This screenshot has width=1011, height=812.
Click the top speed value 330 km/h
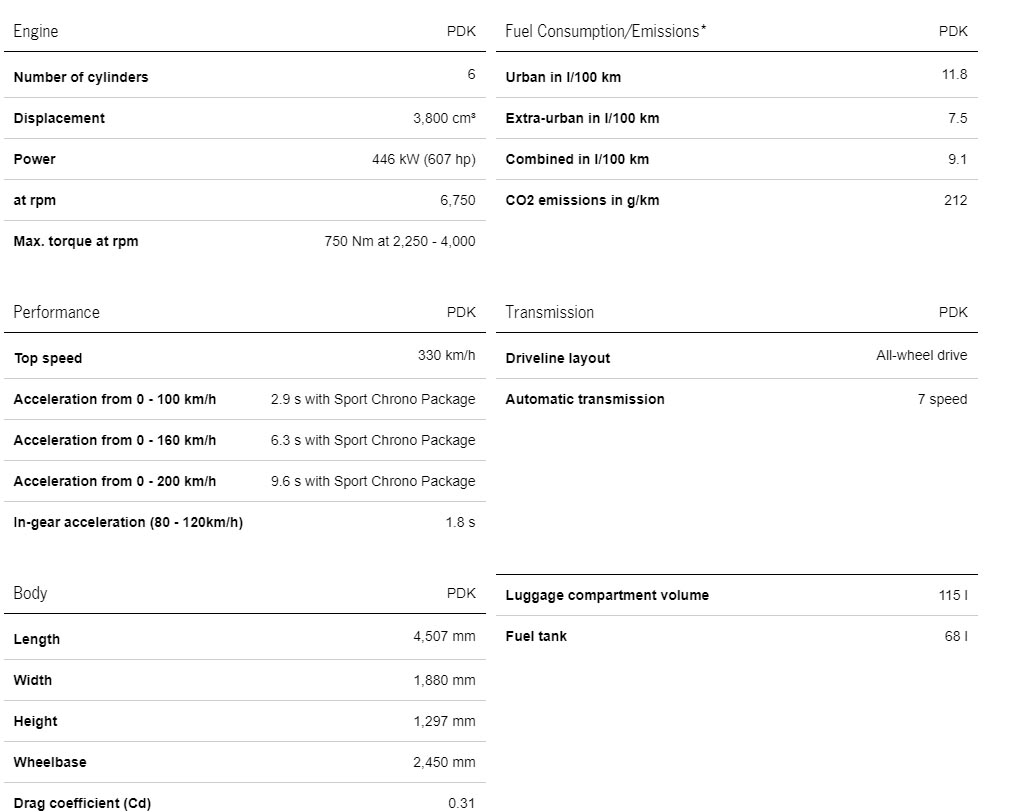coord(446,355)
